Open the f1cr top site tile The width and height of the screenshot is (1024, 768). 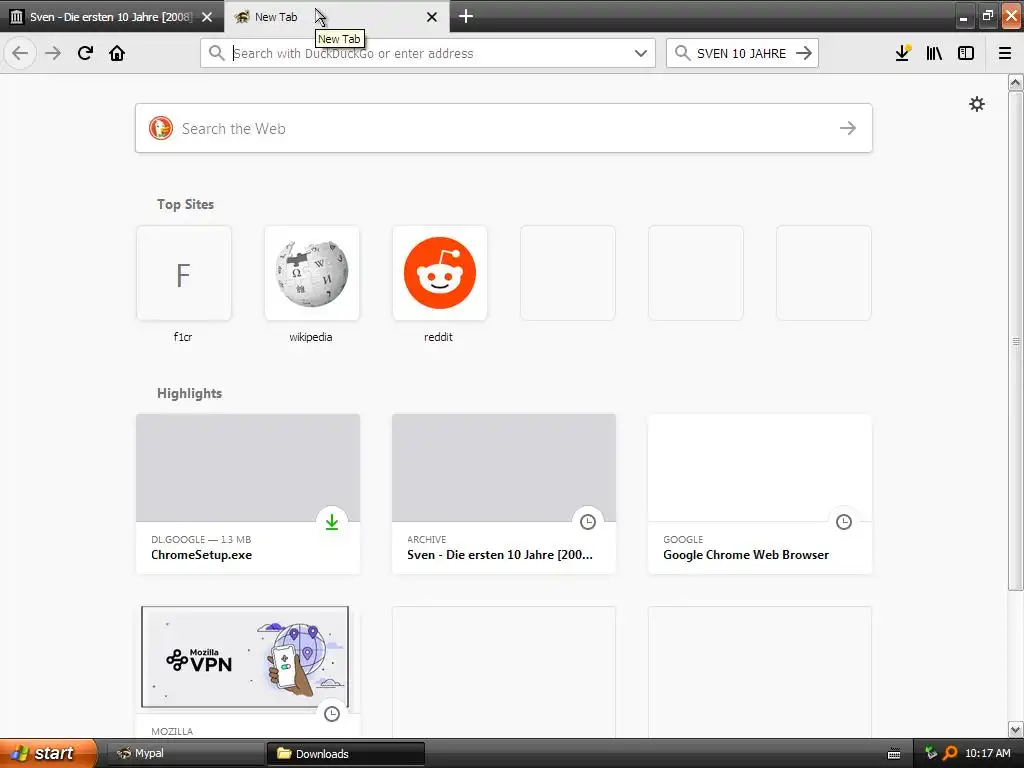(x=184, y=273)
